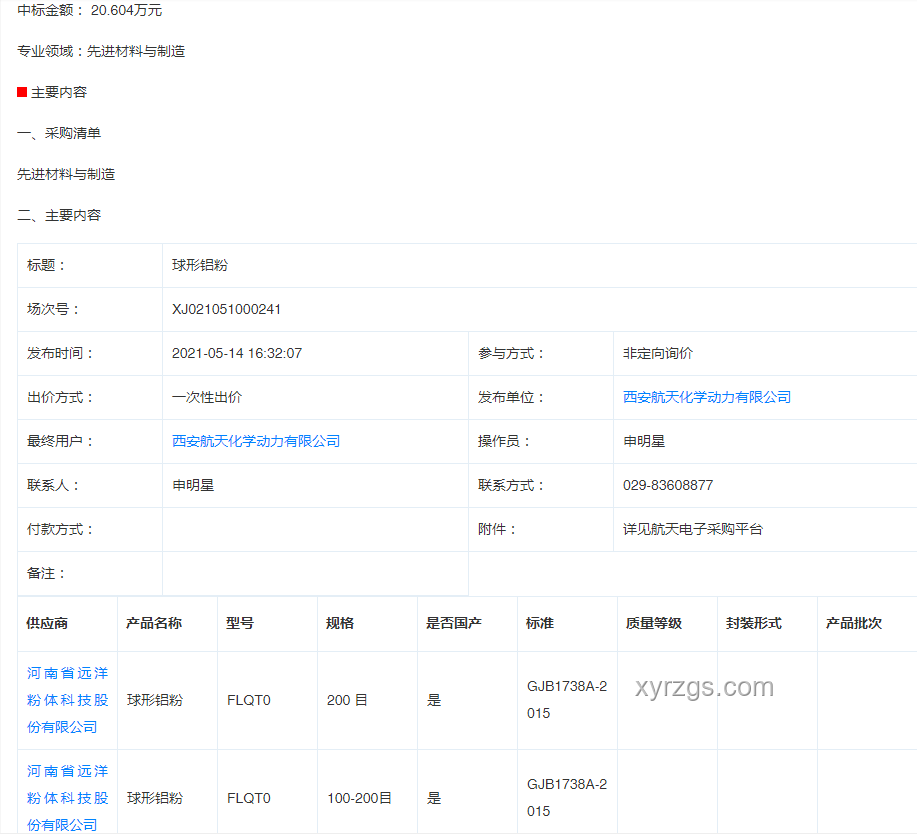Click the 产品名称 column header
The height and width of the screenshot is (836, 917).
coord(154,623)
